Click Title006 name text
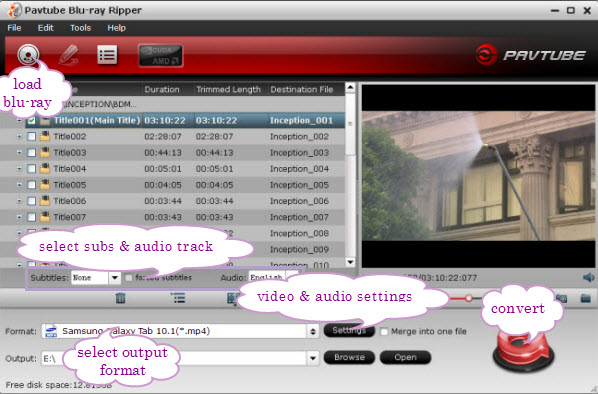This screenshot has height=394, width=598. point(70,201)
